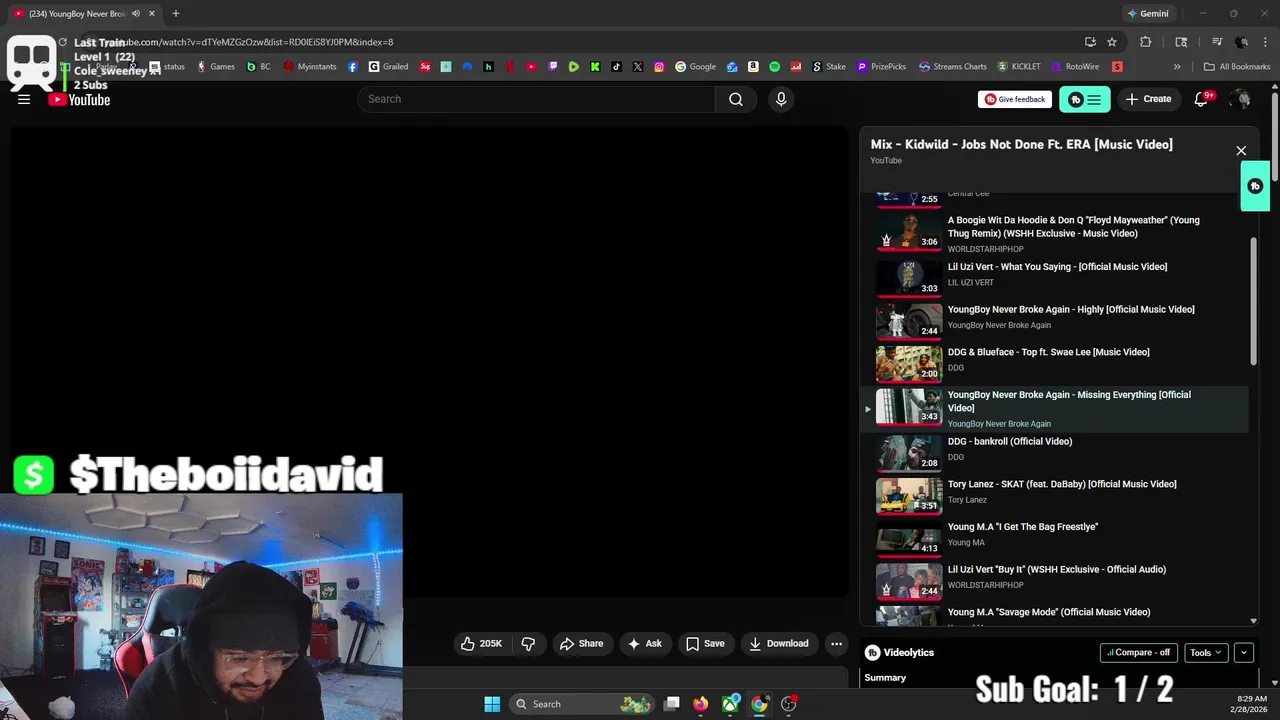Close the mix playlist panel
1280x720 pixels.
(x=1241, y=151)
